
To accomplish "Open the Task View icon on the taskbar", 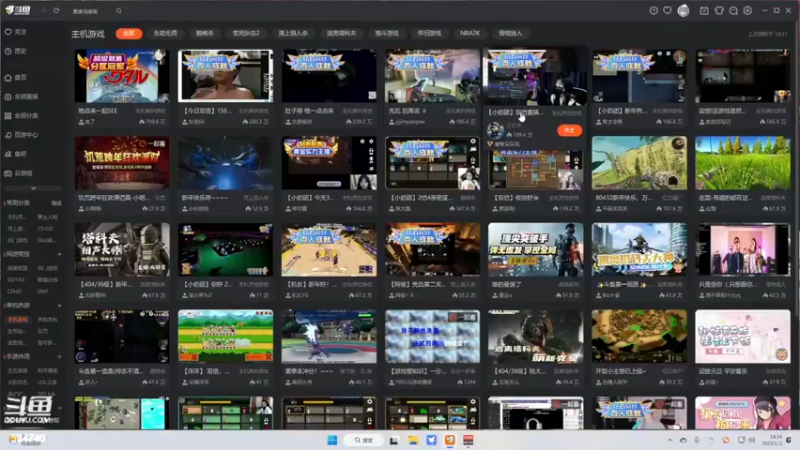I will coord(394,440).
